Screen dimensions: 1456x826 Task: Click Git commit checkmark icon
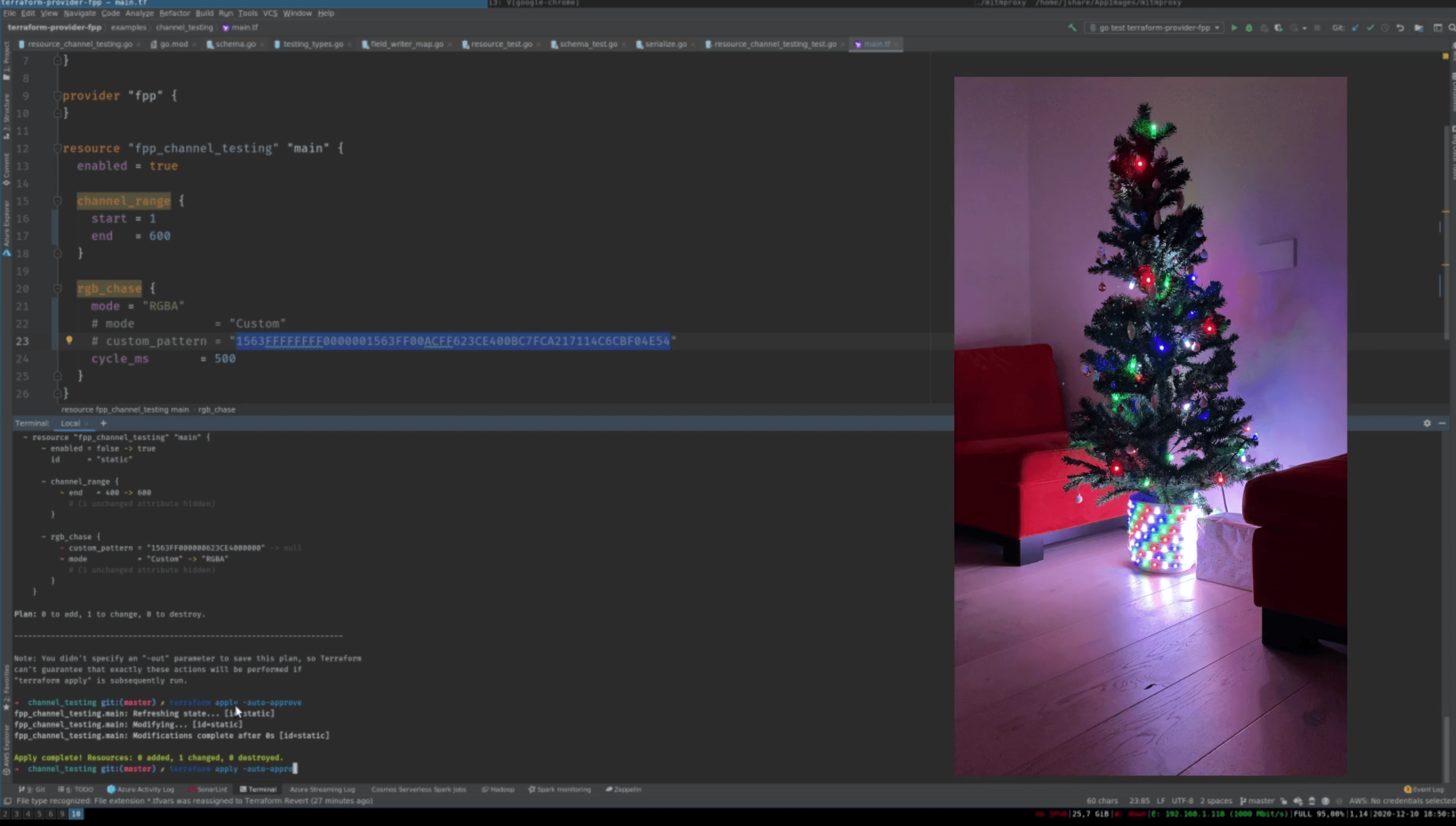pyautogui.click(x=1370, y=28)
